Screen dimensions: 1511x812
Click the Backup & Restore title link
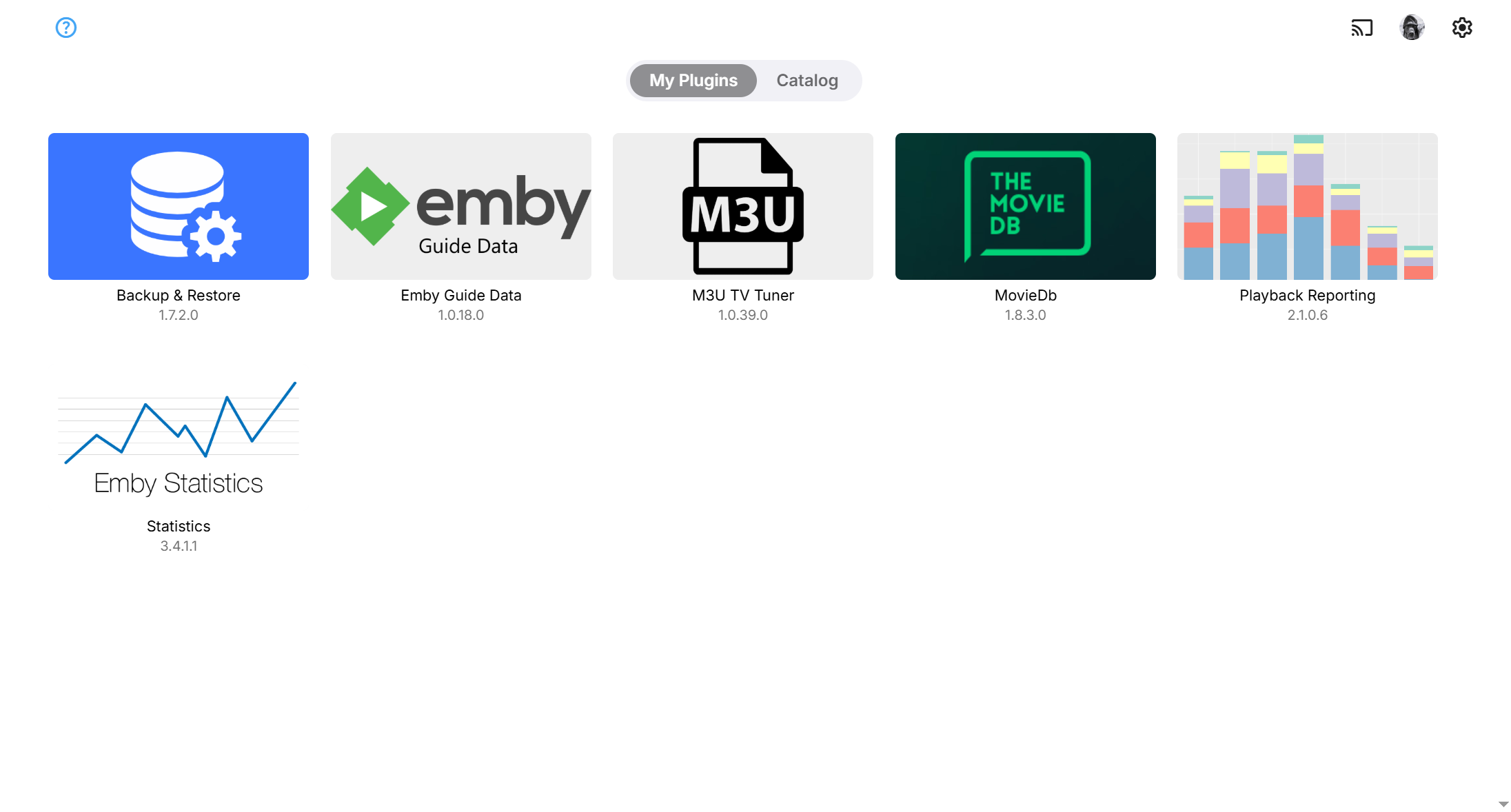(x=179, y=295)
